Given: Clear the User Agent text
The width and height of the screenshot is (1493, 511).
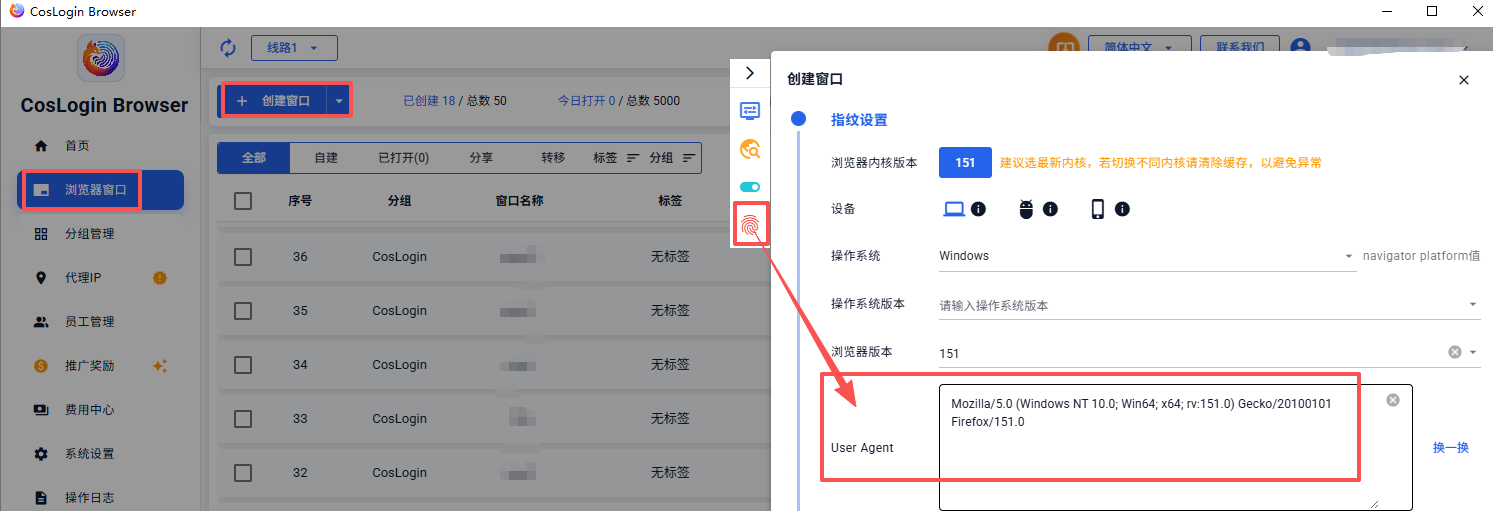Looking at the screenshot, I should tap(1393, 400).
